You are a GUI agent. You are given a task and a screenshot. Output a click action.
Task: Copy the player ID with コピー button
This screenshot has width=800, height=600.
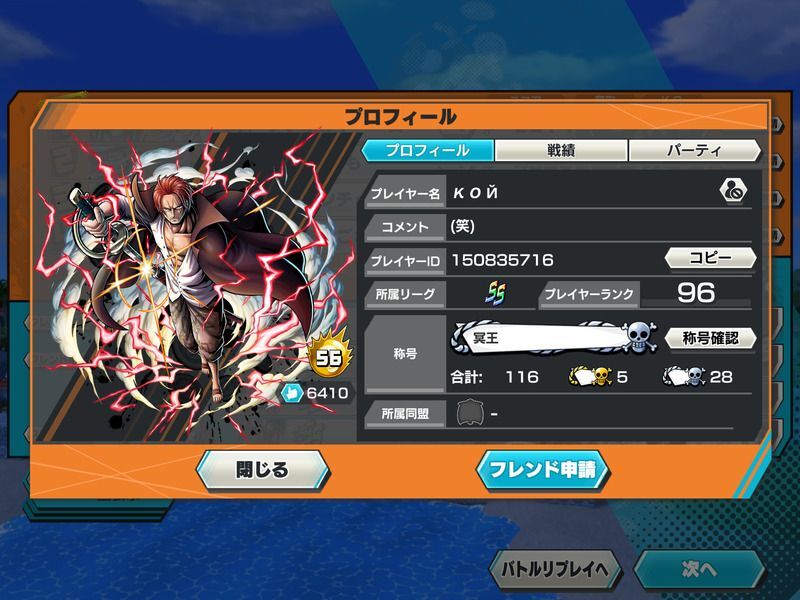pos(710,258)
